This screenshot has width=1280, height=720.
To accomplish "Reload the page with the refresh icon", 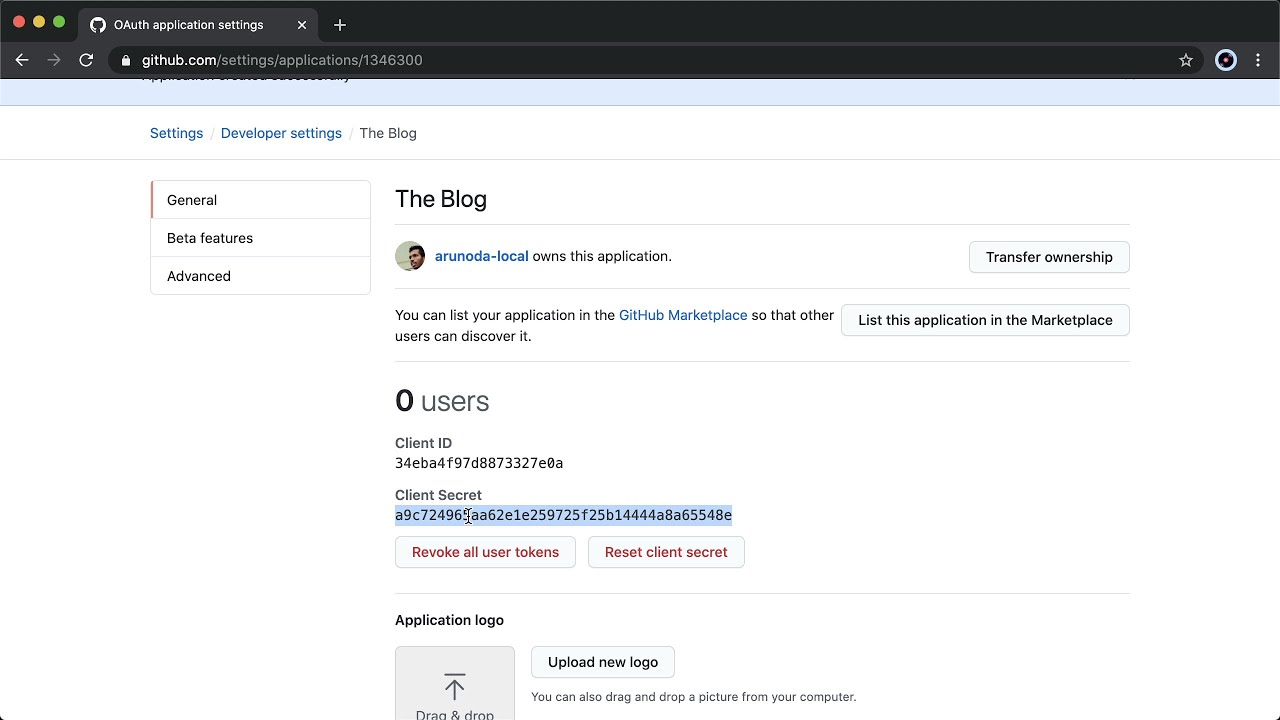I will [86, 60].
